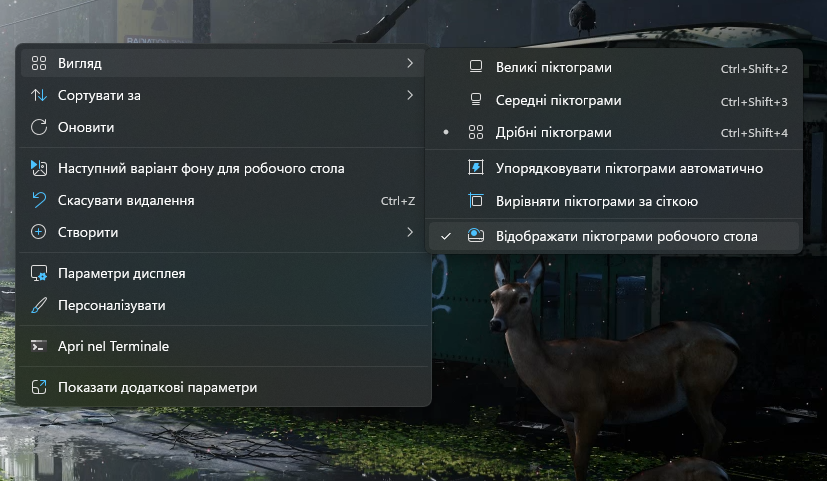
Task: Click the grid icon next to Вигляд
Action: (39, 64)
